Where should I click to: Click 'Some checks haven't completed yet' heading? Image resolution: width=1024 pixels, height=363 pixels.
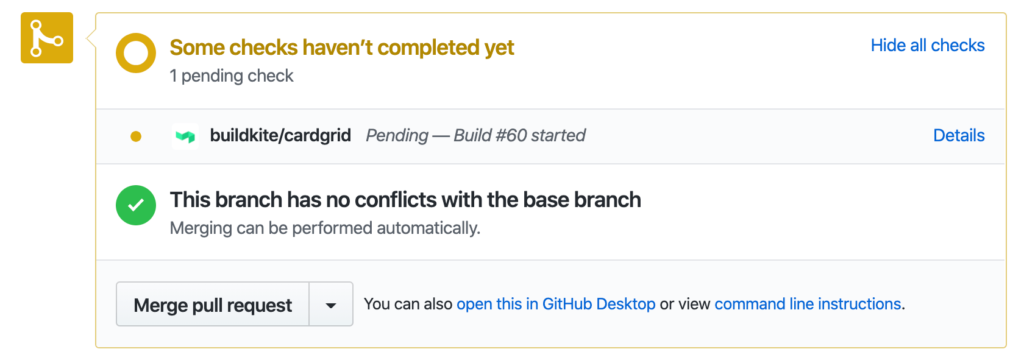(342, 47)
